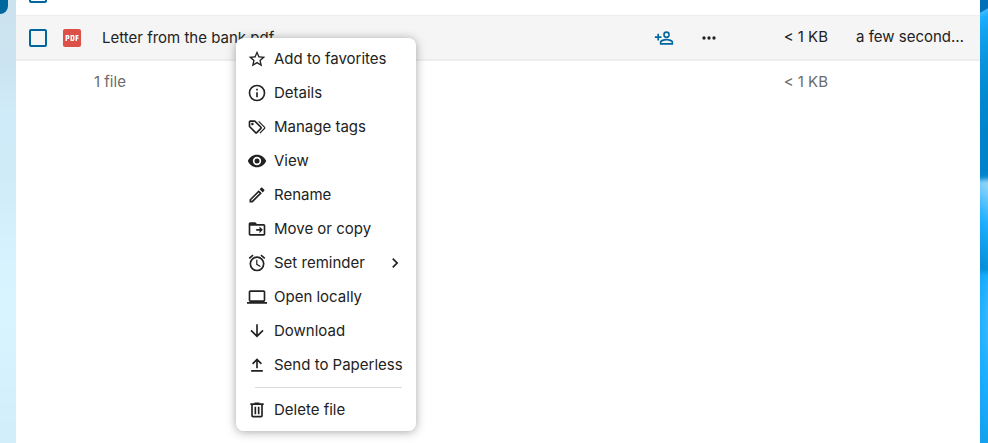This screenshot has height=443, width=988.
Task: Click the file size < 1 KB in the file row
Action: (805, 37)
